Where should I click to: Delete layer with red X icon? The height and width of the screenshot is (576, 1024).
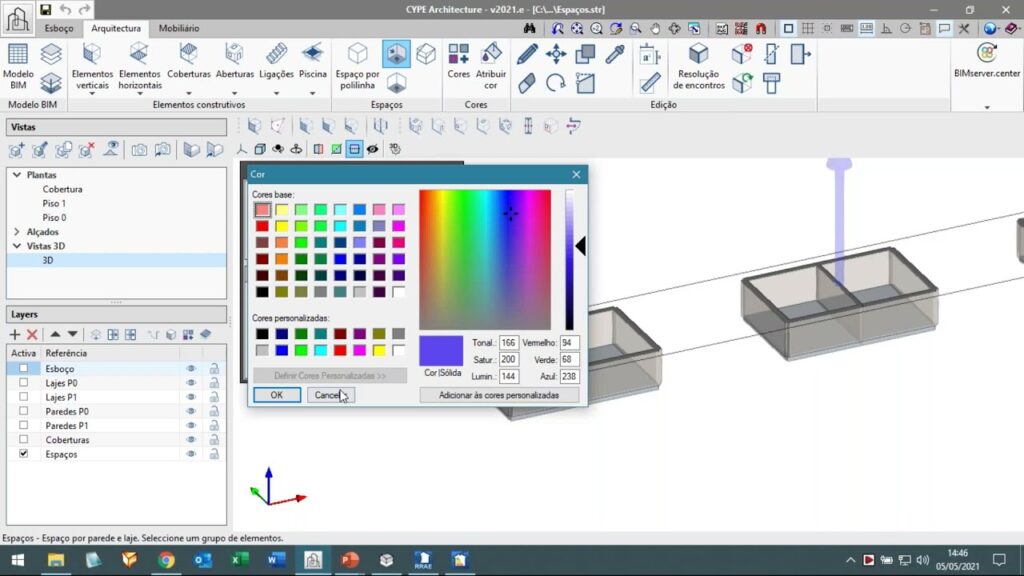click(32, 334)
